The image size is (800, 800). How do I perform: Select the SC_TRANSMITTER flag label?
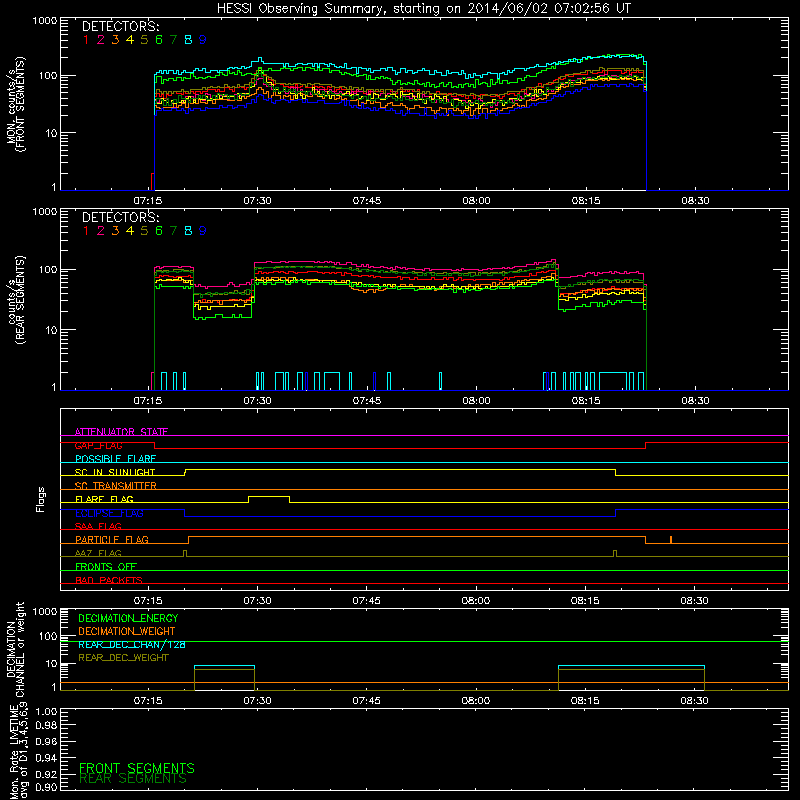point(116,486)
